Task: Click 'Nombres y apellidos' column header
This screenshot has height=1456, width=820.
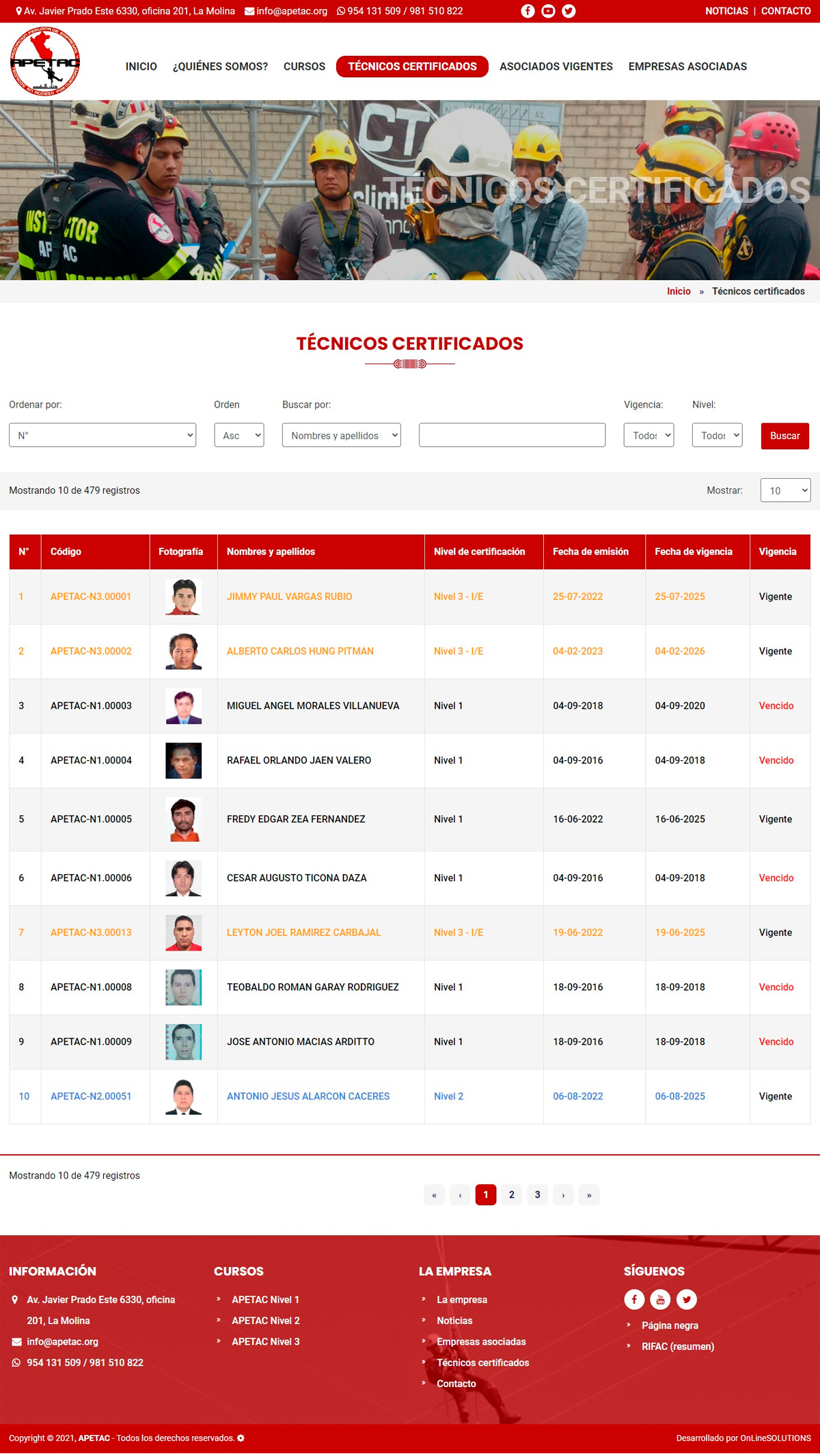Action: (271, 551)
